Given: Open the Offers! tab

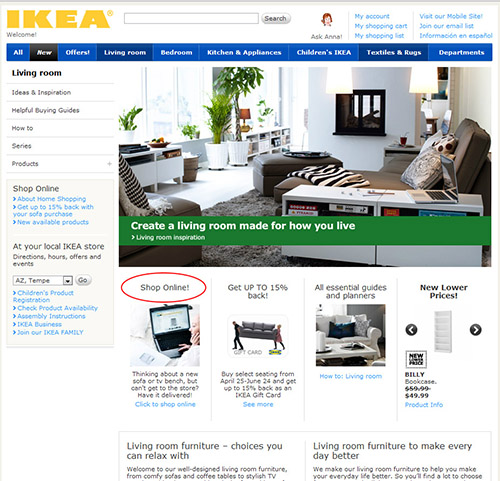Looking at the screenshot, I should click(x=77, y=52).
